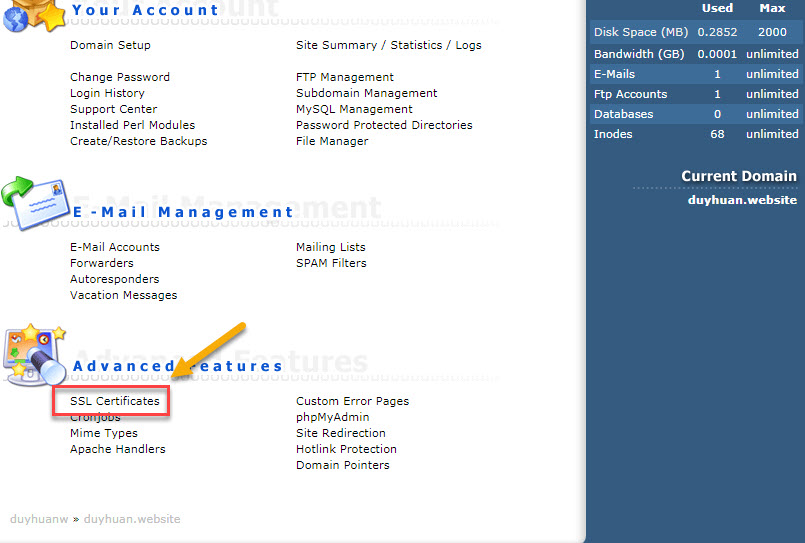This screenshot has height=543, width=805.
Task: Open SSL Certificates link
Action: [x=114, y=401]
